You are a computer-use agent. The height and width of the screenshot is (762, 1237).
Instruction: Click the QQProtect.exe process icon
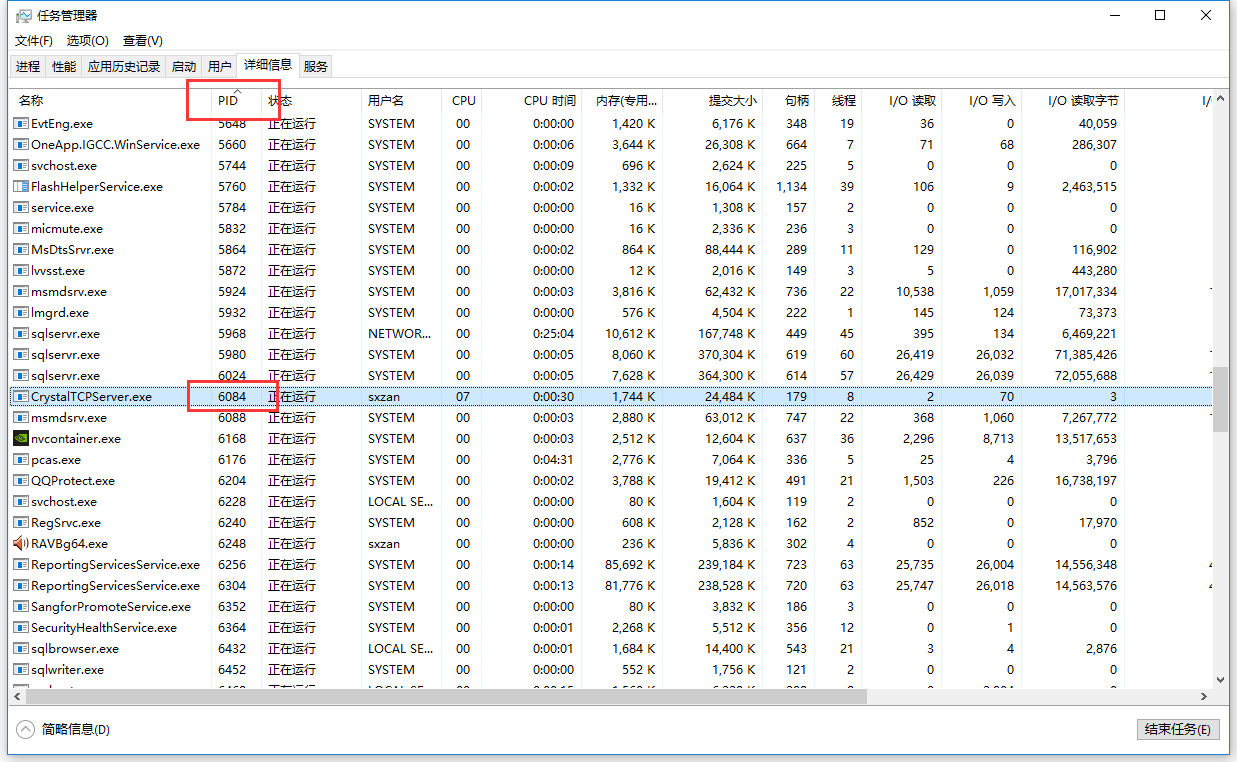click(21, 481)
